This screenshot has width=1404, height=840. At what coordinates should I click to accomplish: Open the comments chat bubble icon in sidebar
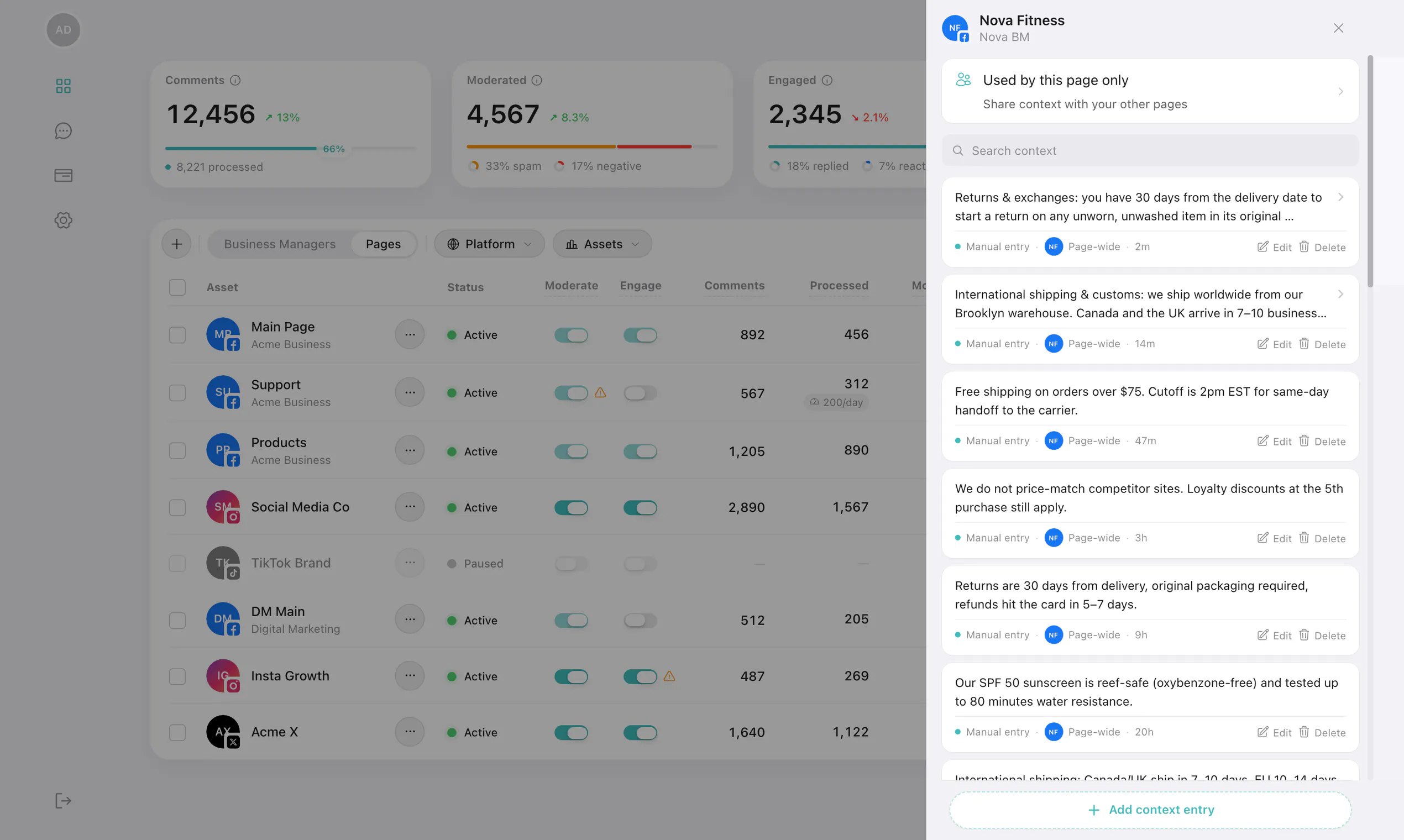click(x=64, y=131)
